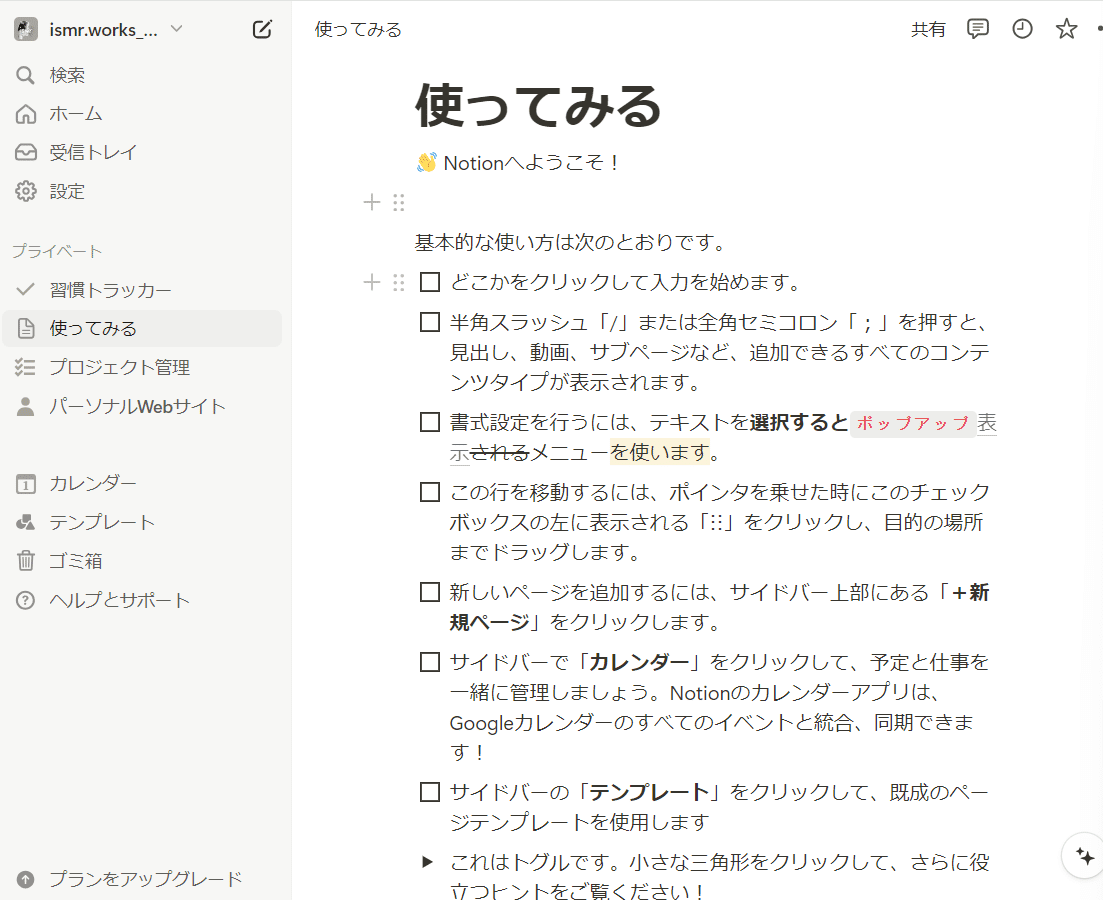Click the checkmark icon beside 習慣トラッカー
The height and width of the screenshot is (900, 1103).
(x=25, y=289)
